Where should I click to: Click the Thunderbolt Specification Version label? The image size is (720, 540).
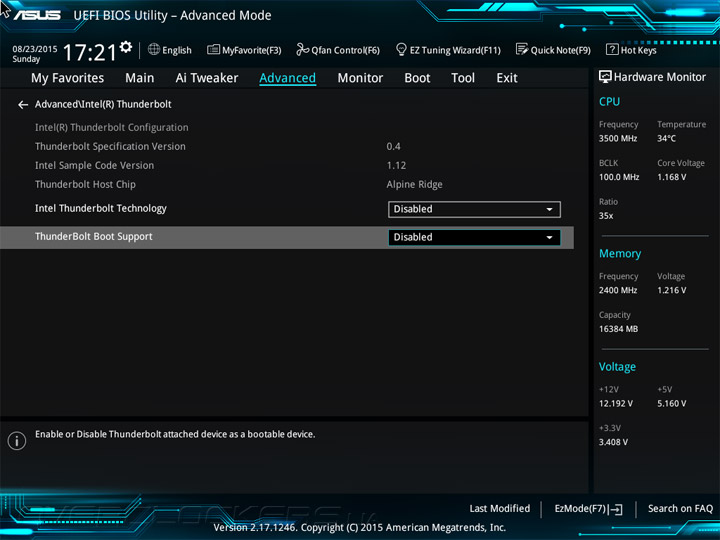click(110, 146)
